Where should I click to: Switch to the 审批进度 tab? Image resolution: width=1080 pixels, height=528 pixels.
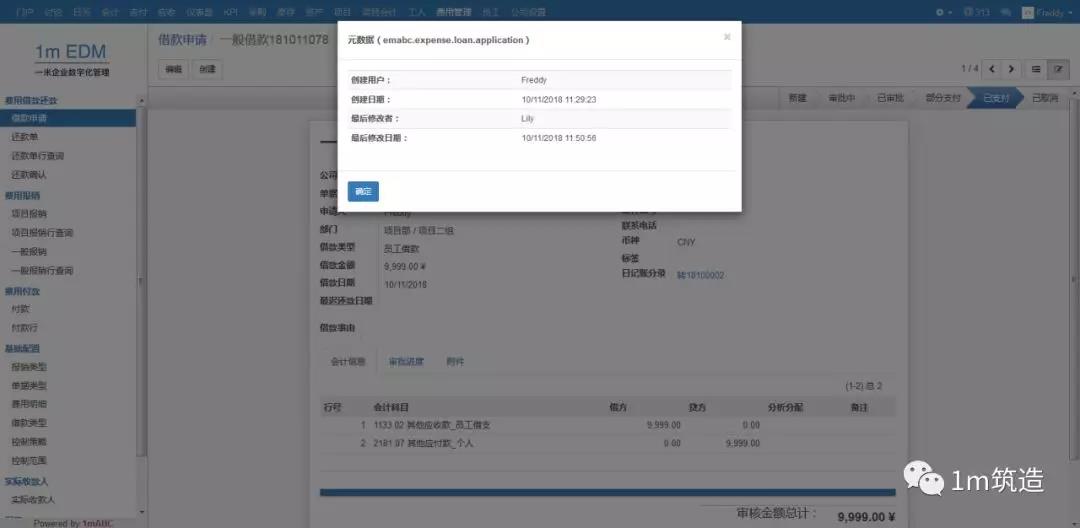point(406,361)
